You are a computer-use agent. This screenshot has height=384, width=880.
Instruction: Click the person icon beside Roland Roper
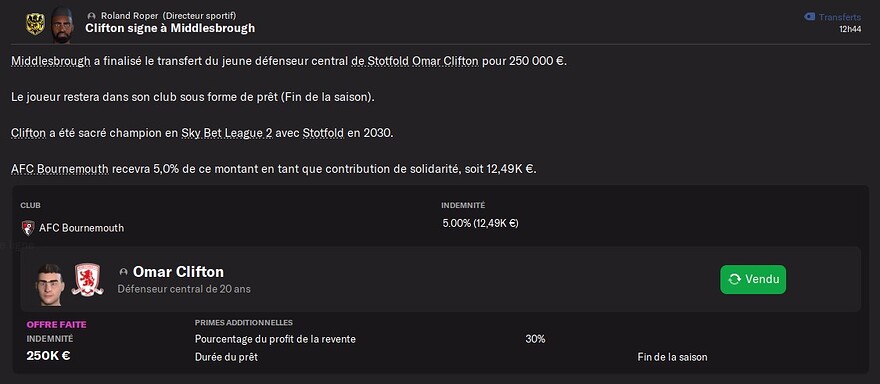(x=92, y=16)
